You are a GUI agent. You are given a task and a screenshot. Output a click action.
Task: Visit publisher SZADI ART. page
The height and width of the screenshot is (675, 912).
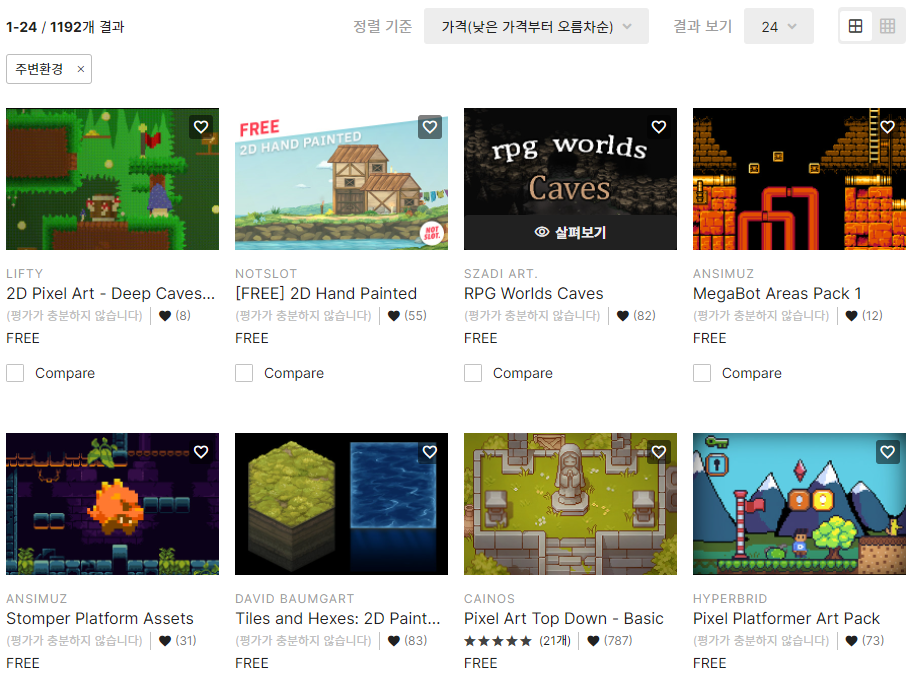pyautogui.click(x=501, y=274)
